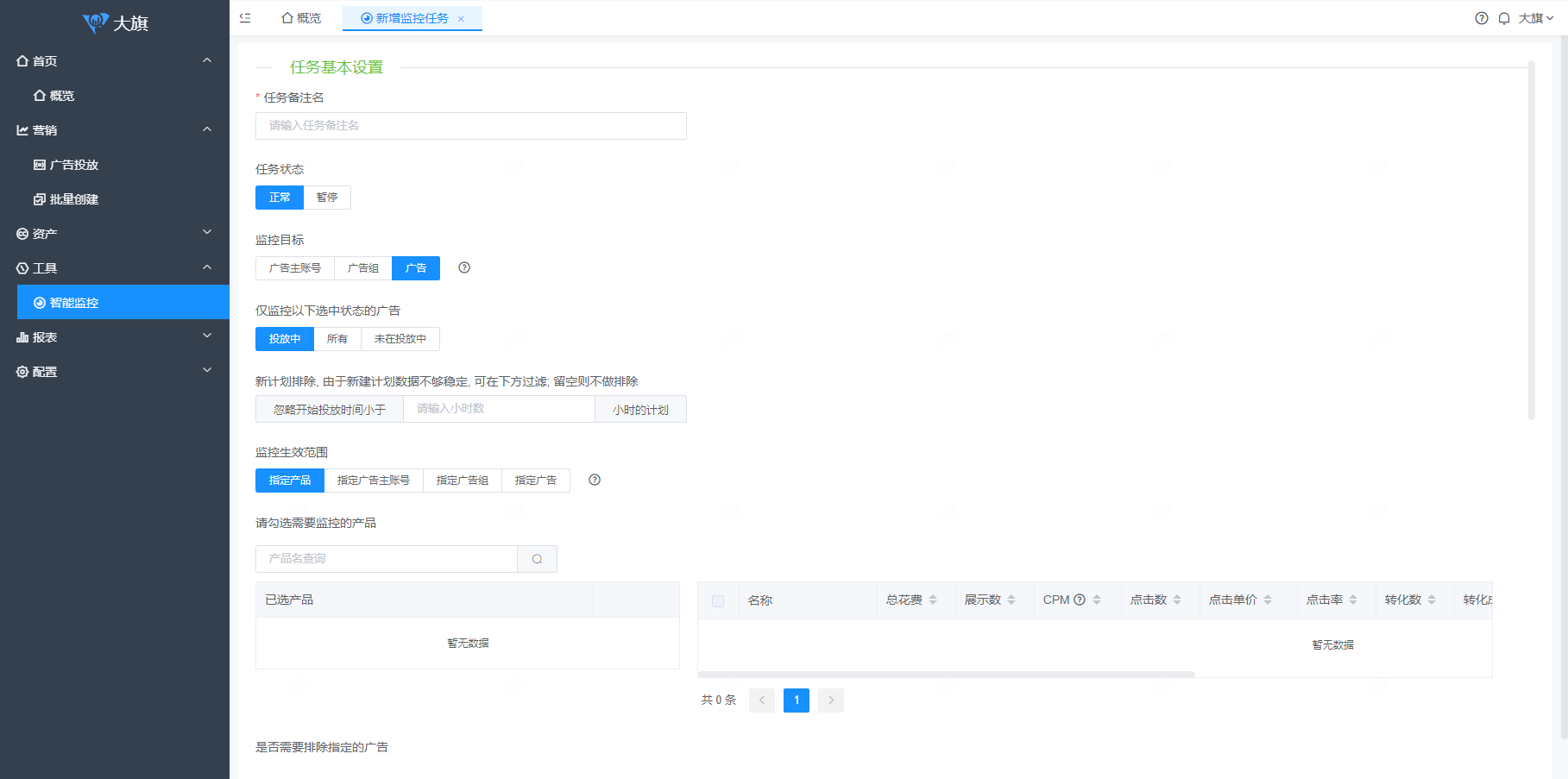Switch to the 概览 tab
The width and height of the screenshot is (1568, 779).
pos(301,18)
